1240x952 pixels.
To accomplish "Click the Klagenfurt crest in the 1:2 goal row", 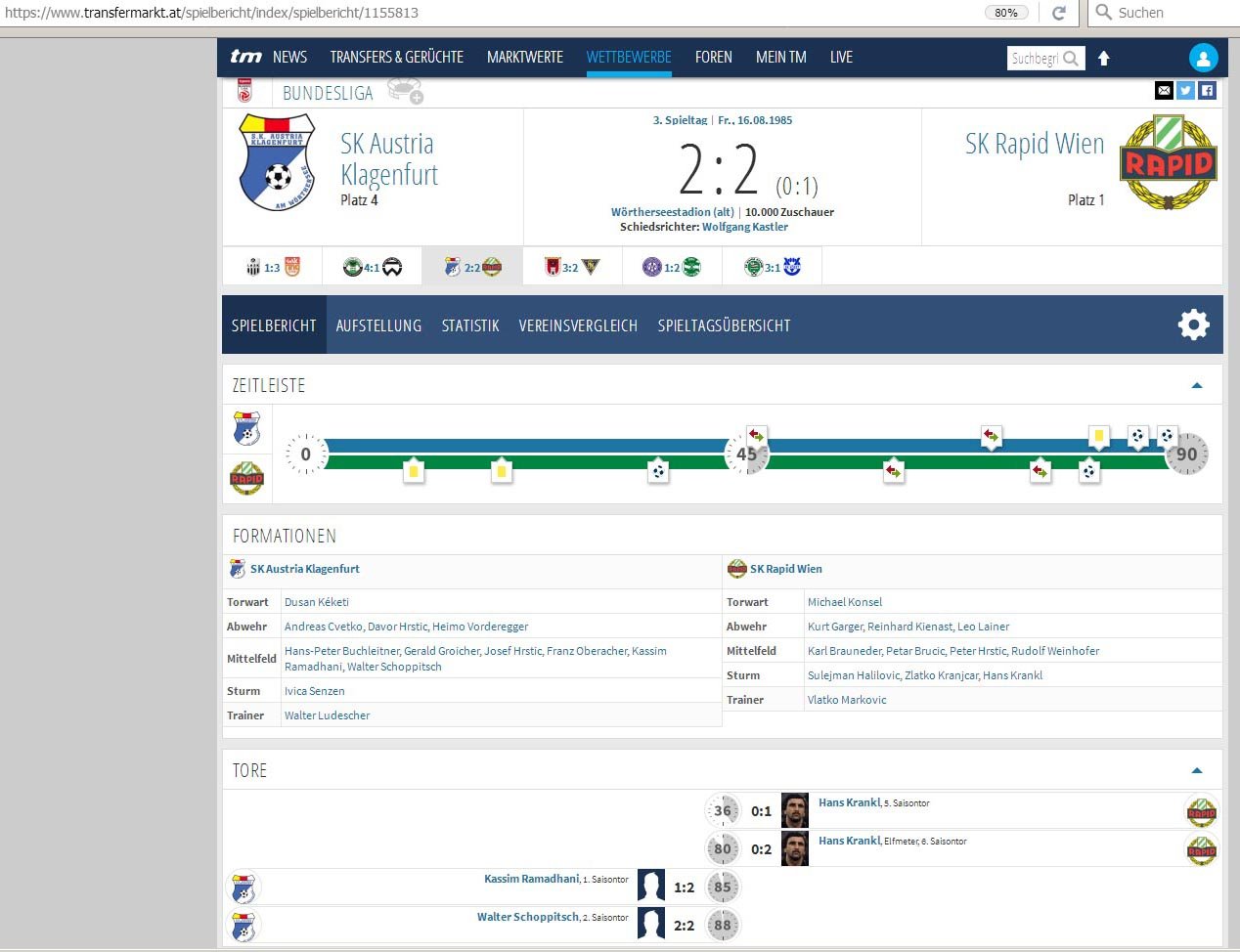I will pos(244,887).
